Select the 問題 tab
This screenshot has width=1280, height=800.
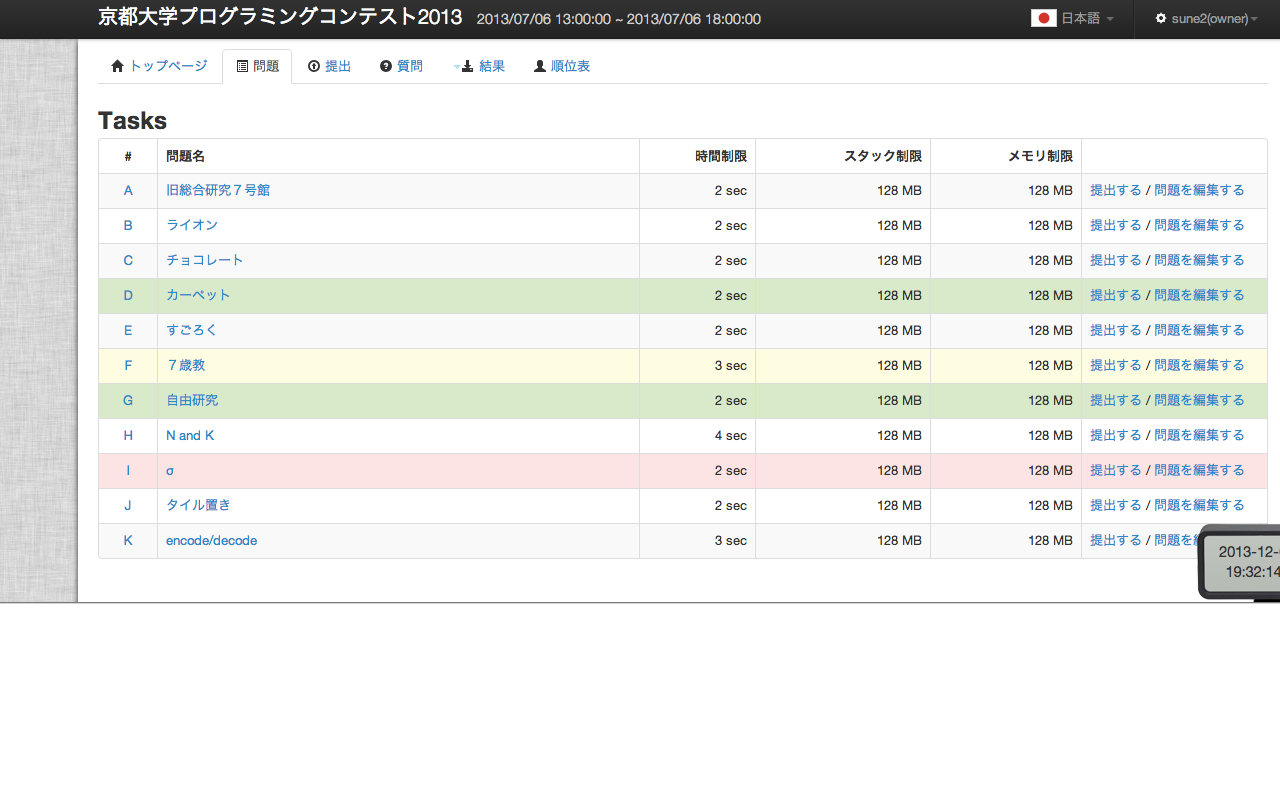257,66
